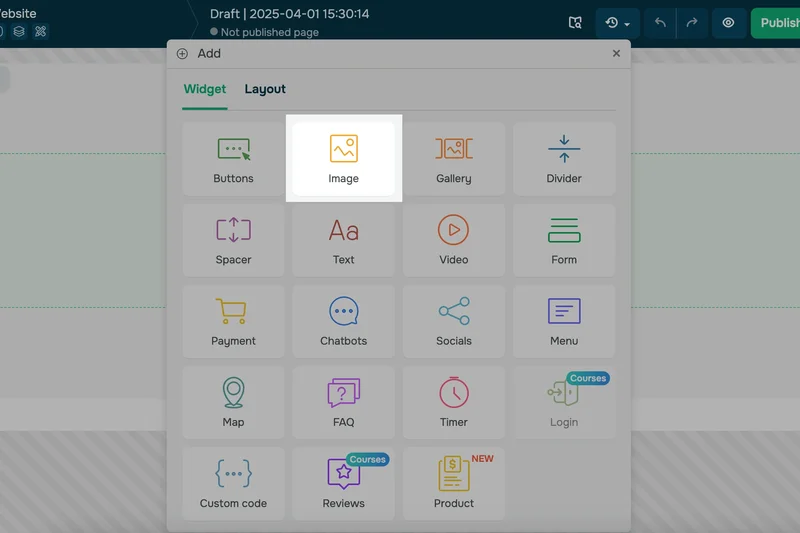Preview the page with eye icon
Image resolution: width=800 pixels, height=533 pixels.
tap(728, 23)
